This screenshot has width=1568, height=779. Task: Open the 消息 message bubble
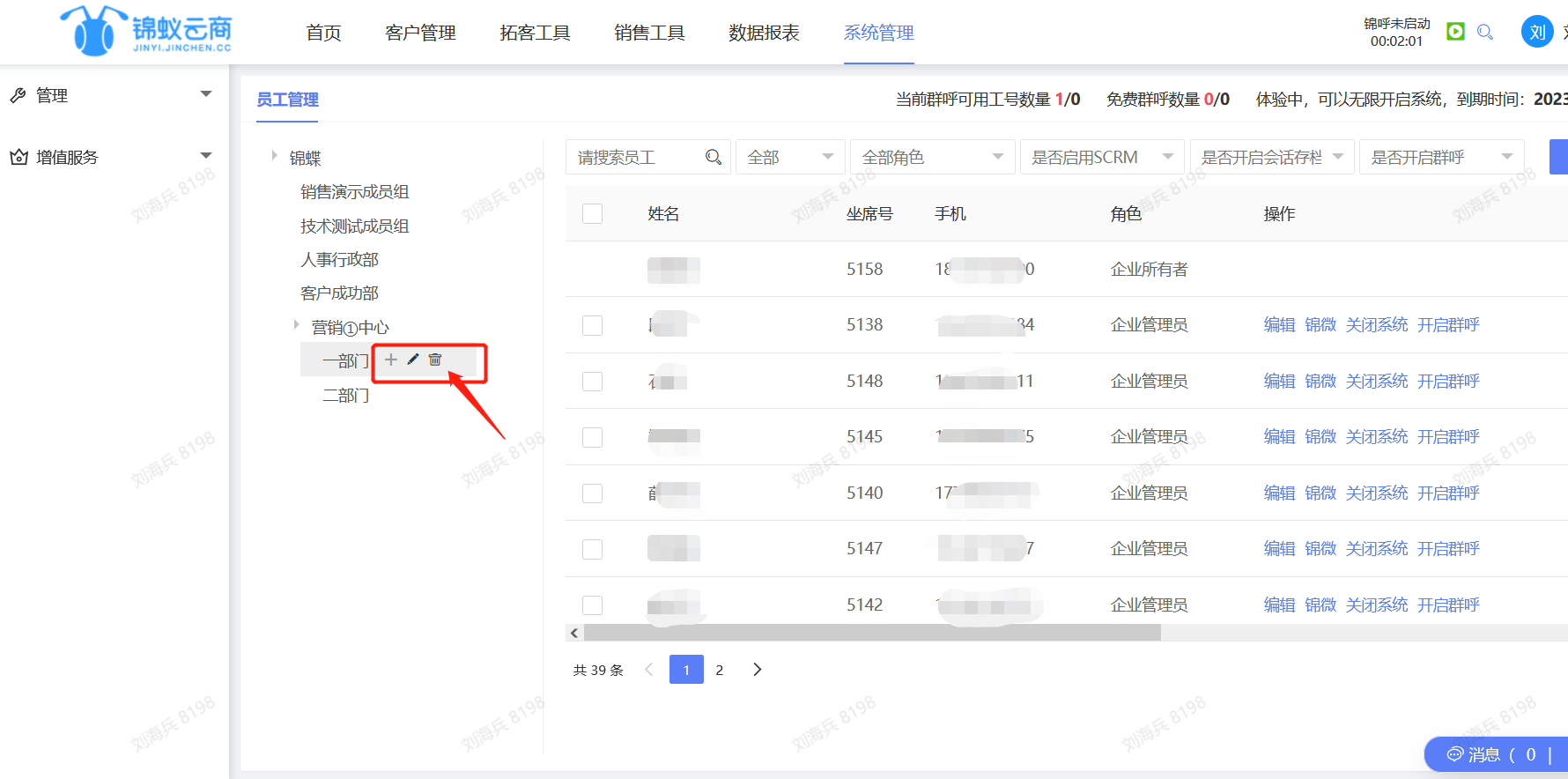tap(1496, 754)
